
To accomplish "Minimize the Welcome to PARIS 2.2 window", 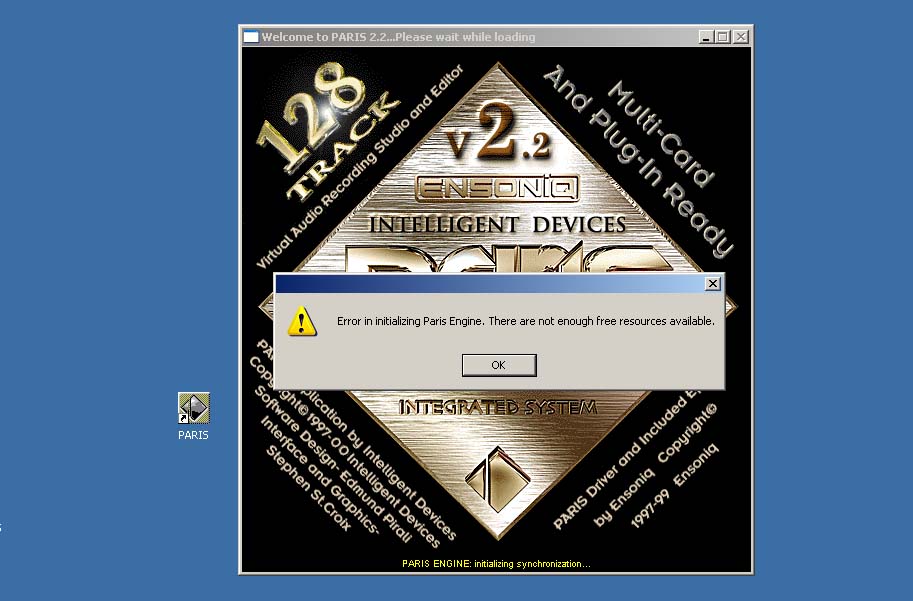I will (x=706, y=37).
